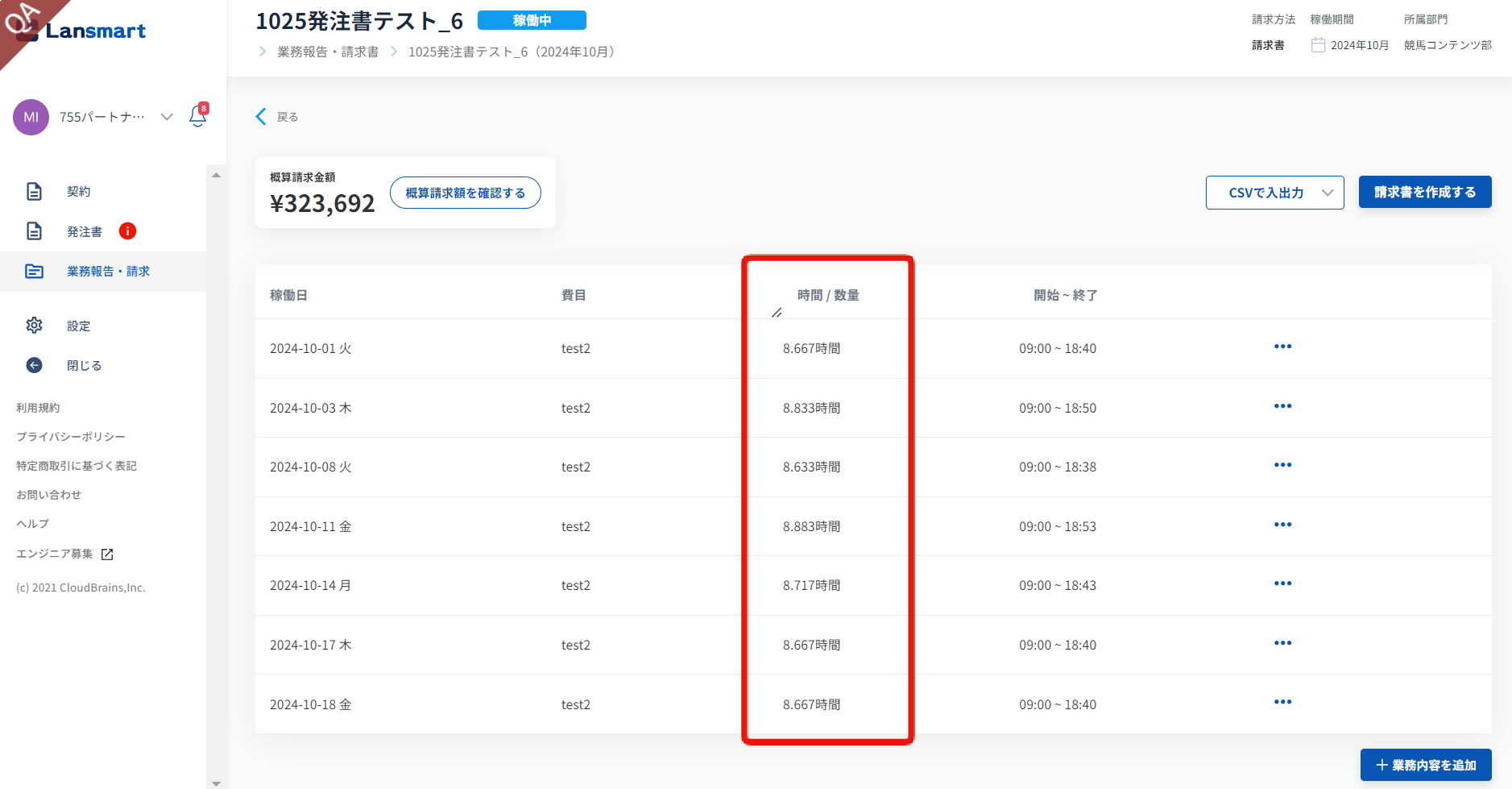Open more options for 2024-10-03 row
The width and height of the screenshot is (1512, 789).
(x=1283, y=406)
